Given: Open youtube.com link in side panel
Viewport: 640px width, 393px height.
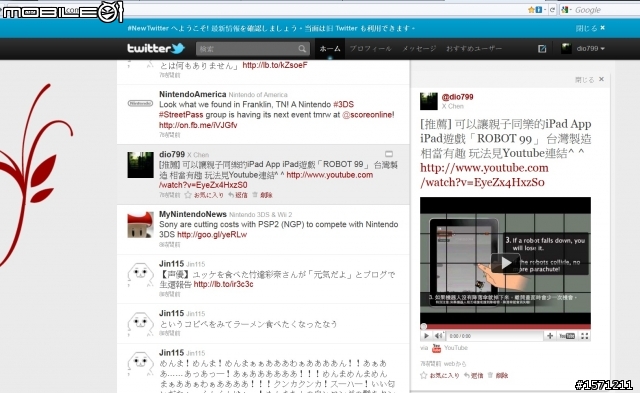Looking at the screenshot, I should [x=484, y=175].
